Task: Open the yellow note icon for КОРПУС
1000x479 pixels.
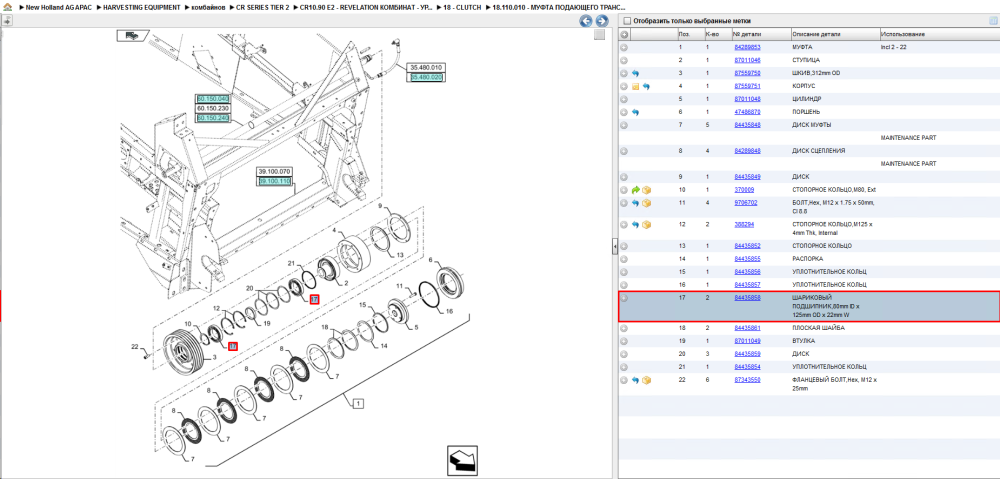Action: coord(635,86)
